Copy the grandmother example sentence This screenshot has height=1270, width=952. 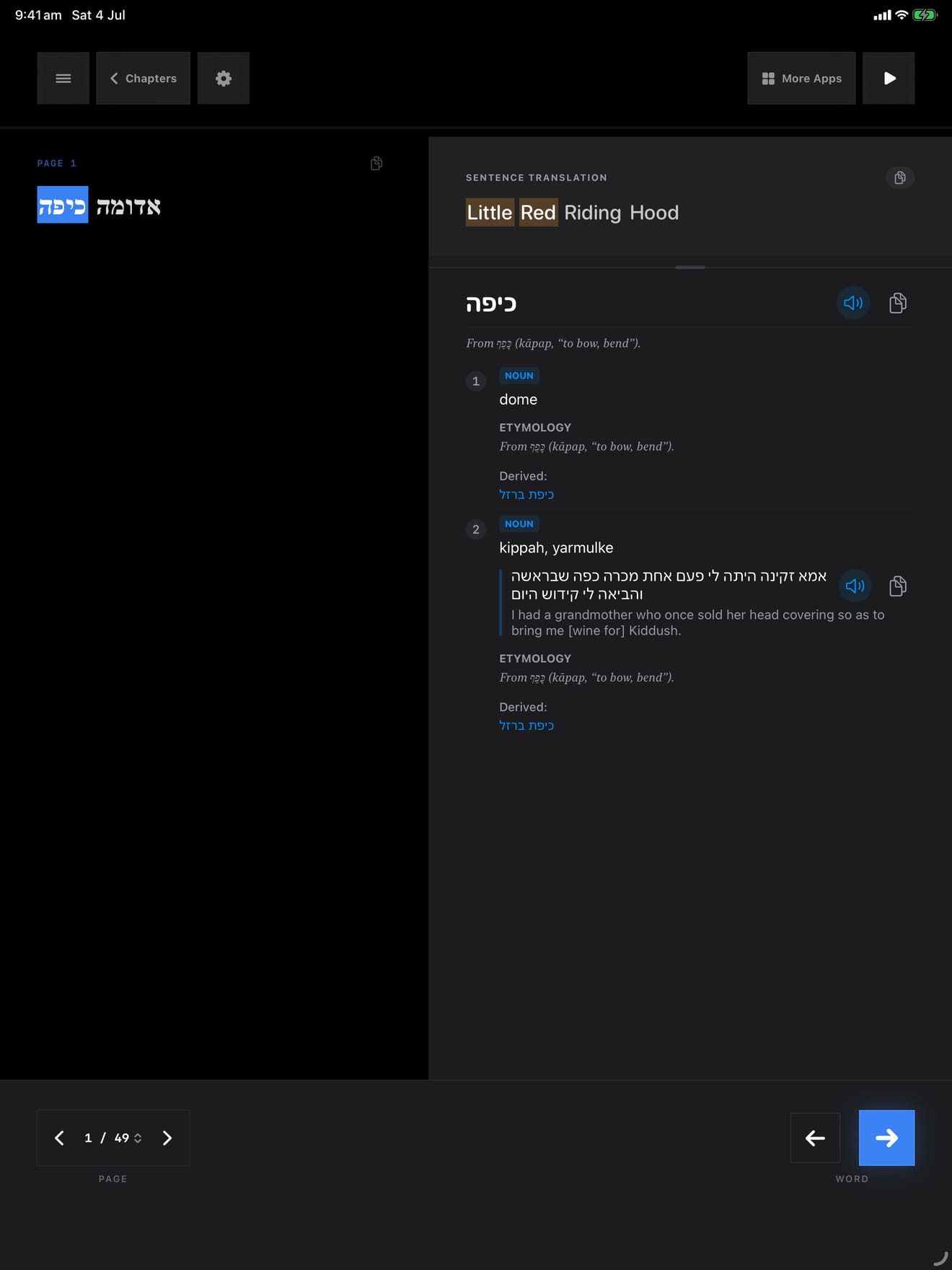898,586
